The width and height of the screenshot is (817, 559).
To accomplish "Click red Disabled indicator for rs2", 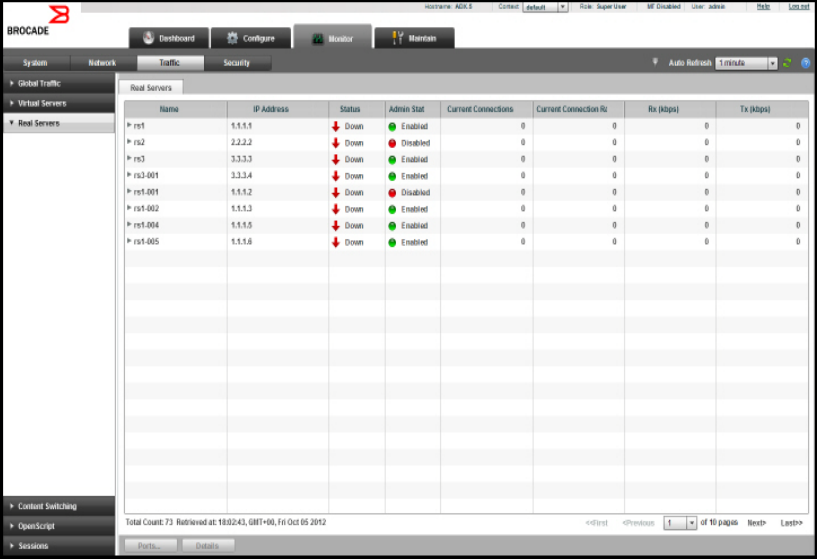I will click(393, 143).
